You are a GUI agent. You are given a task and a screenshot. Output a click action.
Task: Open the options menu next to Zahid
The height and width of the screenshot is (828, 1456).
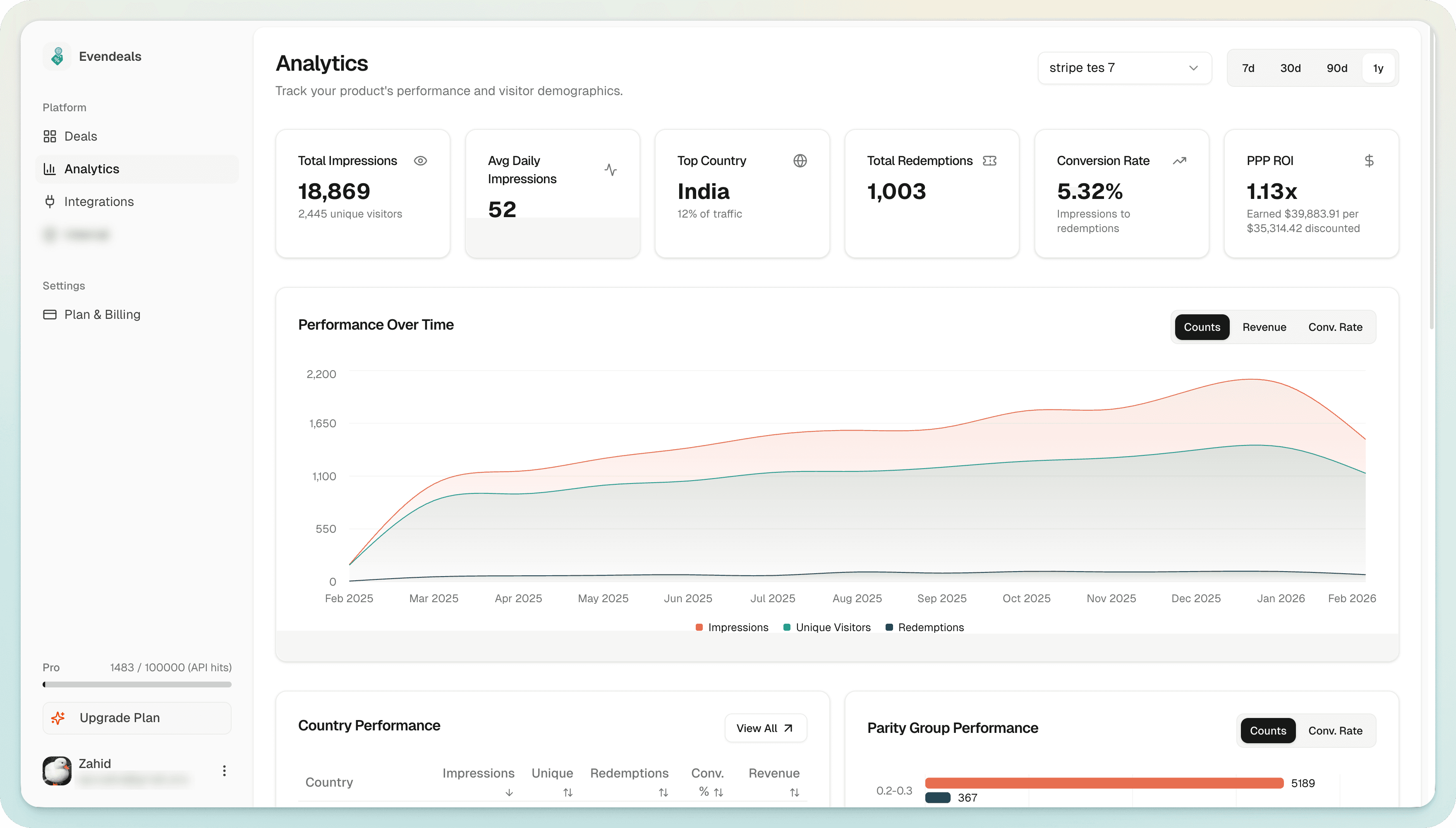pyautogui.click(x=224, y=771)
